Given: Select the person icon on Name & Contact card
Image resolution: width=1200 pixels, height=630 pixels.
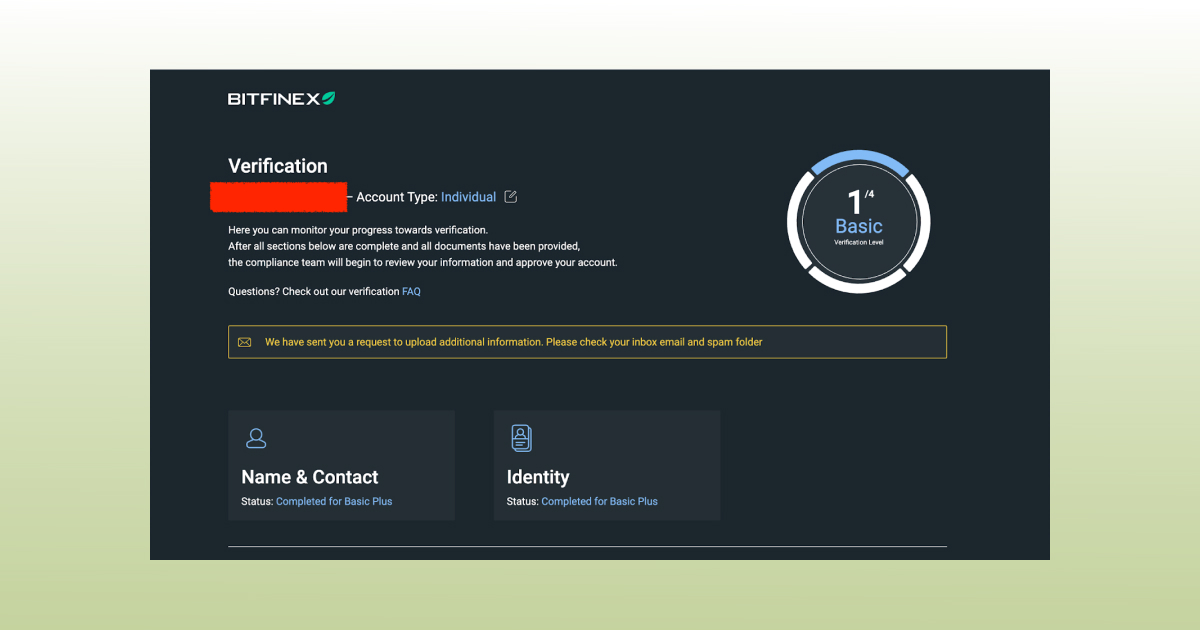Looking at the screenshot, I should pos(256,438).
